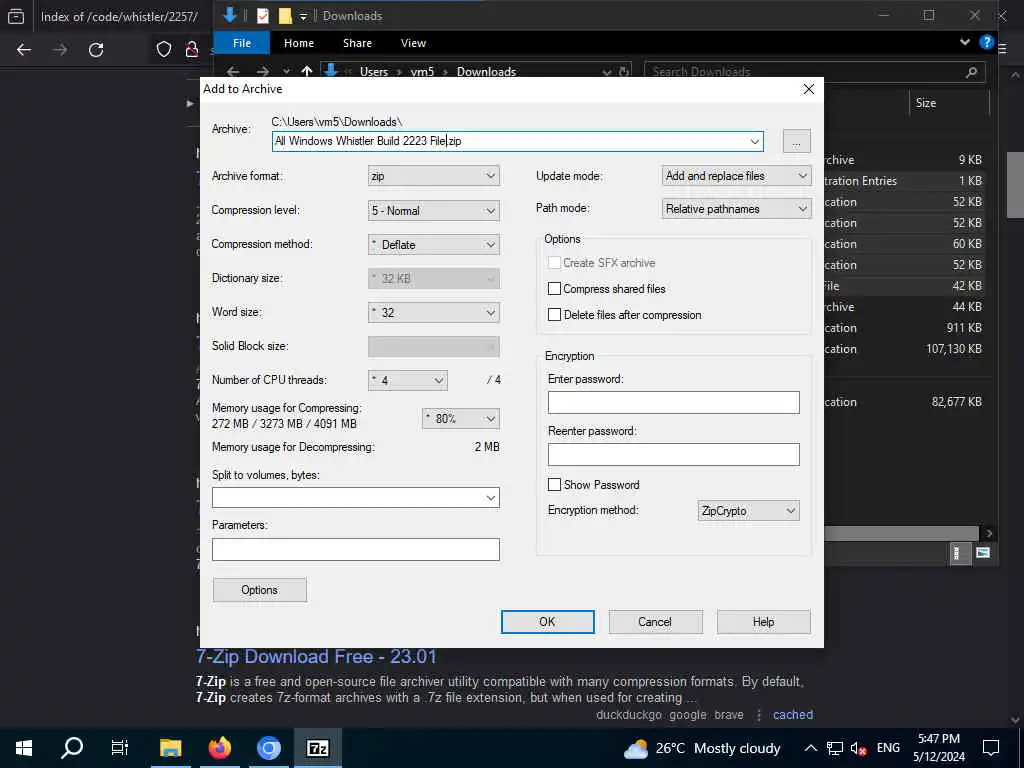Open Number of CPU threads dropdown

click(408, 380)
